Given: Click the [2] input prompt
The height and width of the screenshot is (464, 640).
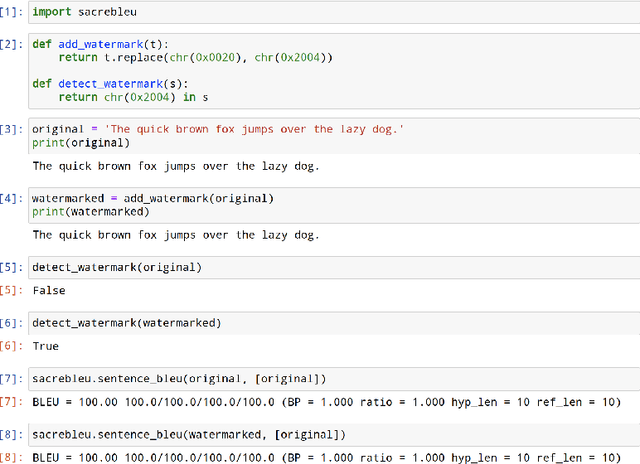Looking at the screenshot, I should point(10,45).
